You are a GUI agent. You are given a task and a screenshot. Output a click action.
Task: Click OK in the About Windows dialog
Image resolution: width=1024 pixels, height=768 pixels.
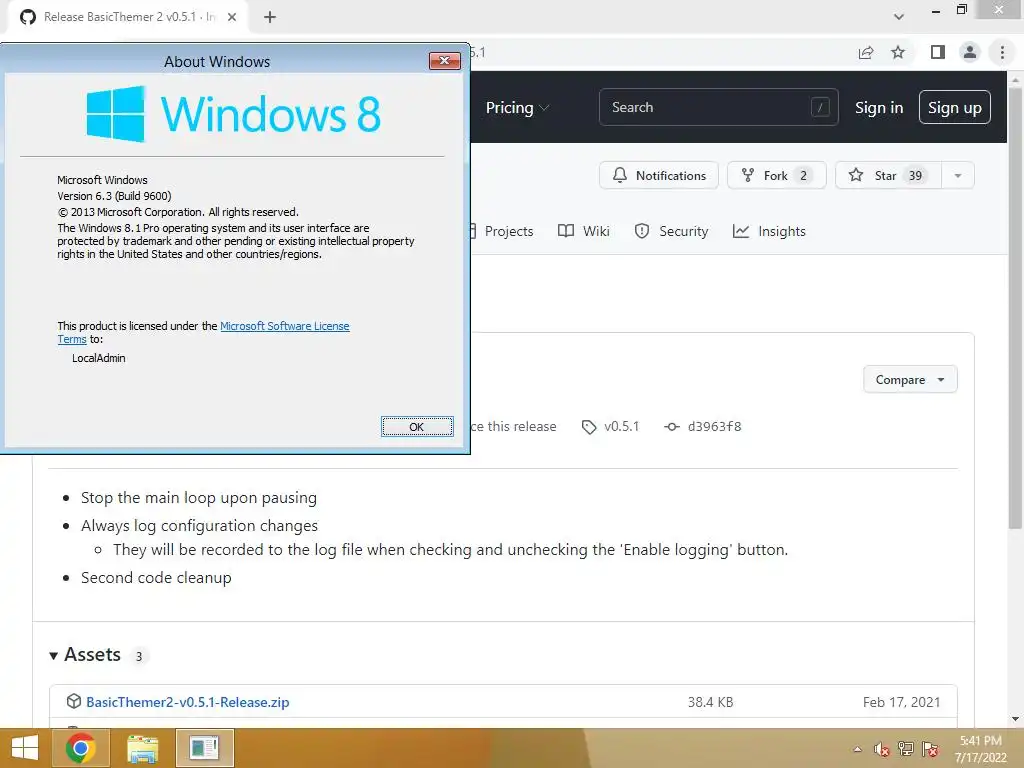pos(417,427)
